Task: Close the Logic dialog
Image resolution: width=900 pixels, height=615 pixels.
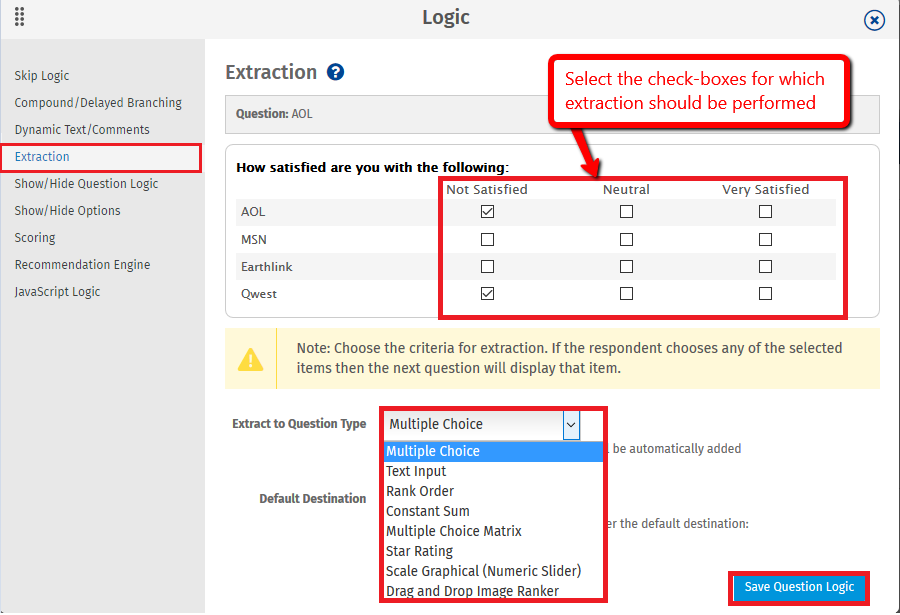Action: tap(875, 19)
